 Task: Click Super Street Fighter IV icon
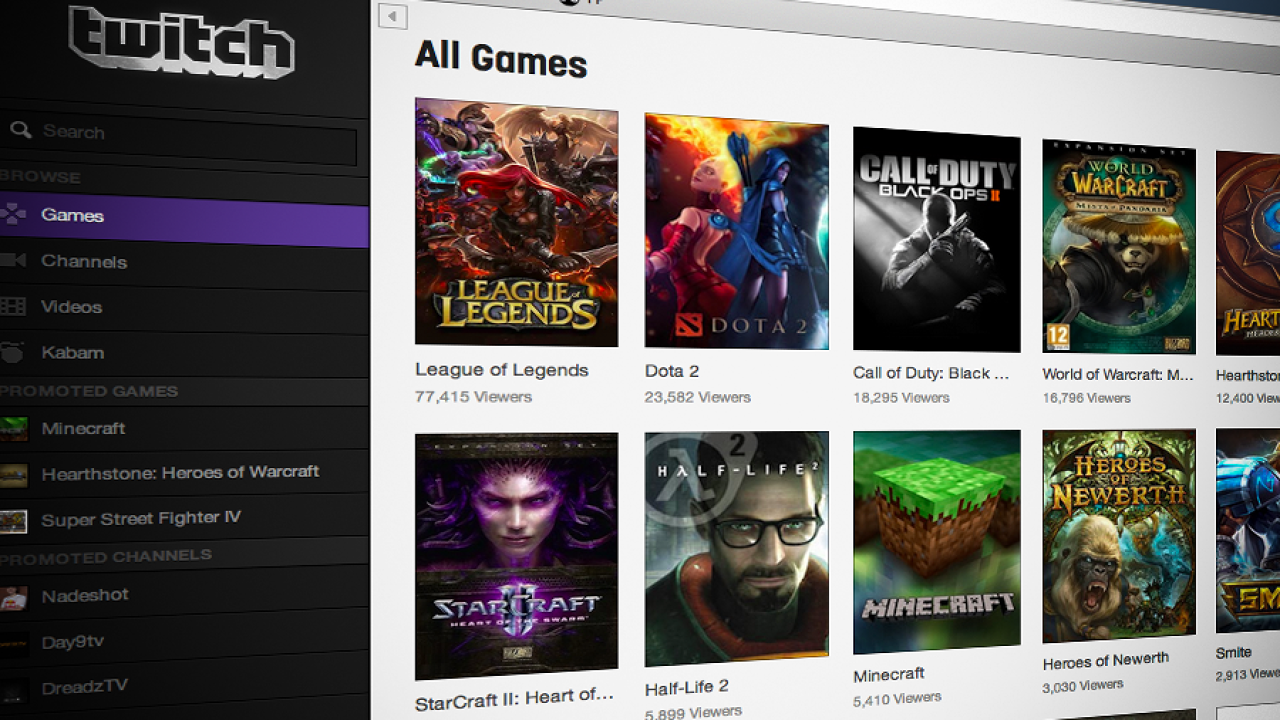coord(13,521)
